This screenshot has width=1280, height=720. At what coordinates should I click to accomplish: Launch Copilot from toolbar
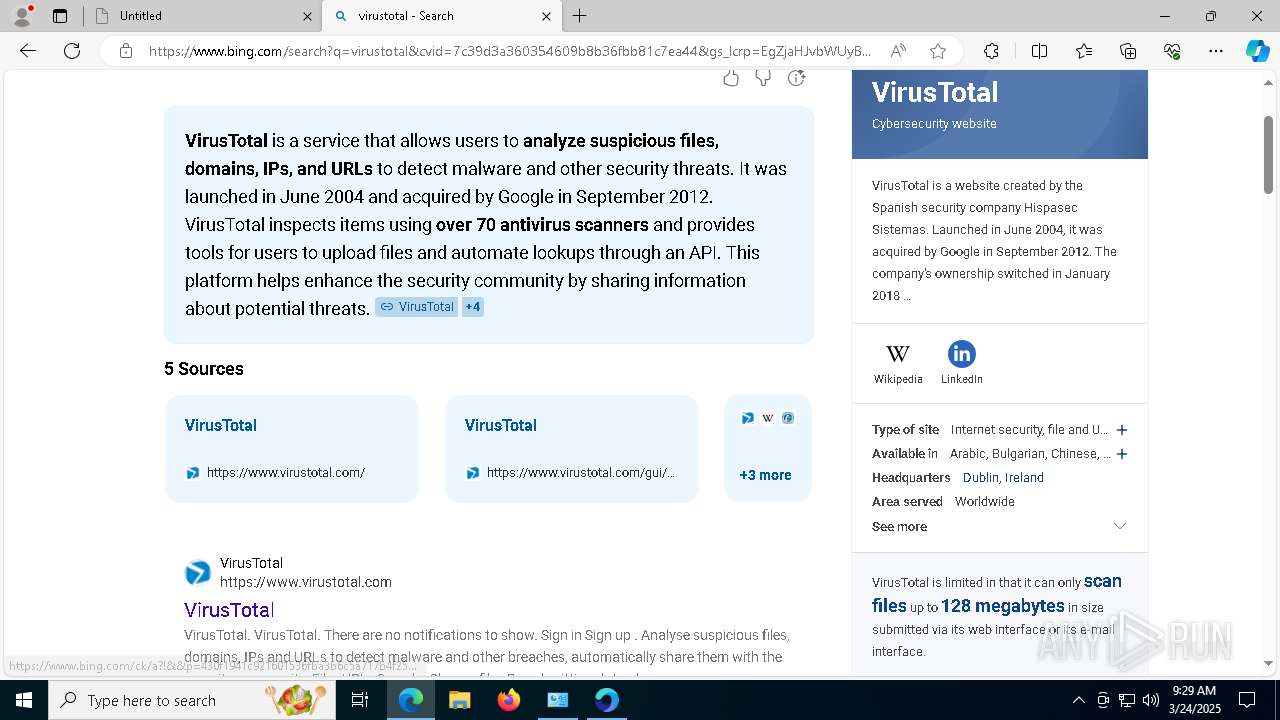tap(1257, 51)
